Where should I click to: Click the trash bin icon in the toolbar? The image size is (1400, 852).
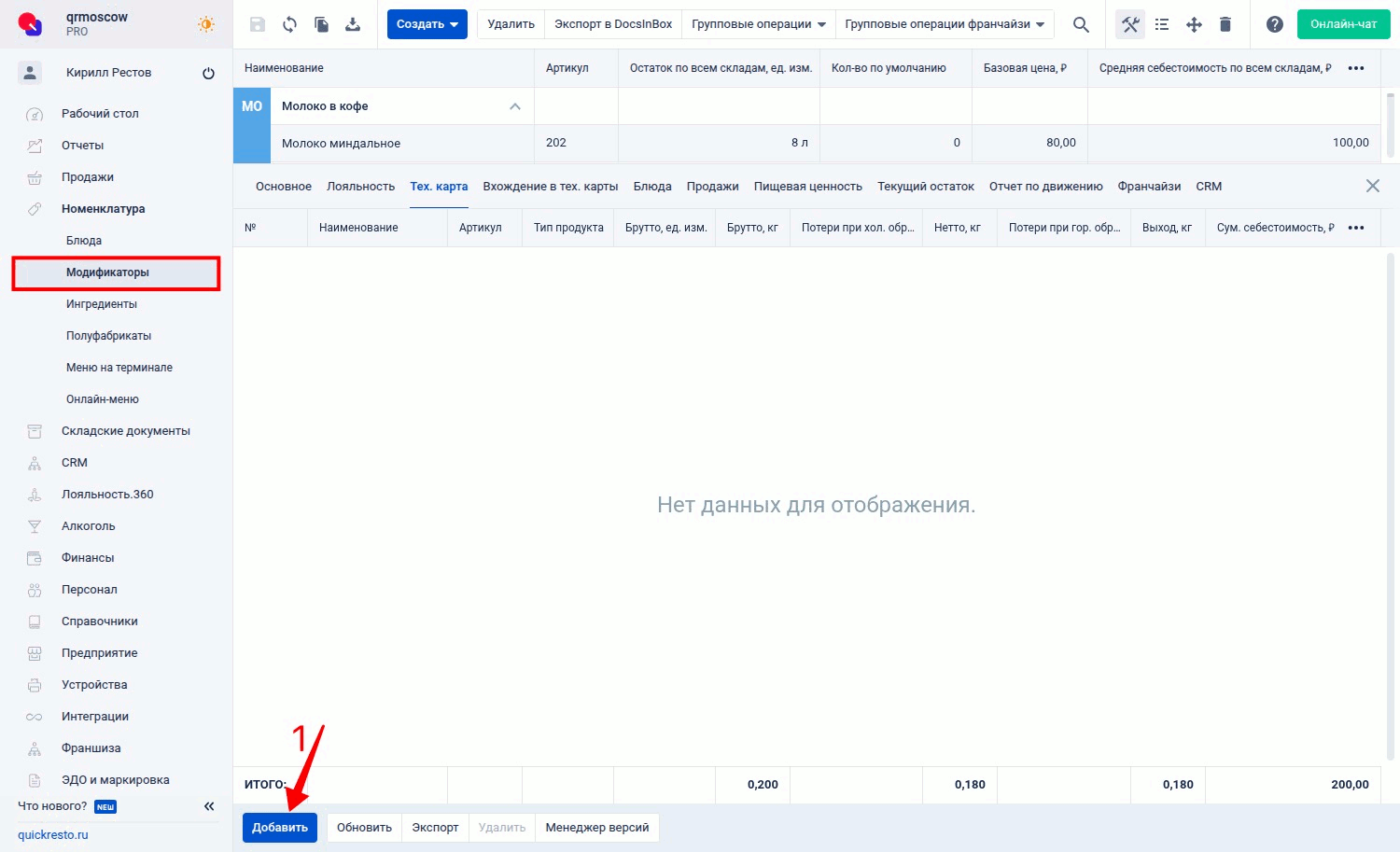point(1225,24)
